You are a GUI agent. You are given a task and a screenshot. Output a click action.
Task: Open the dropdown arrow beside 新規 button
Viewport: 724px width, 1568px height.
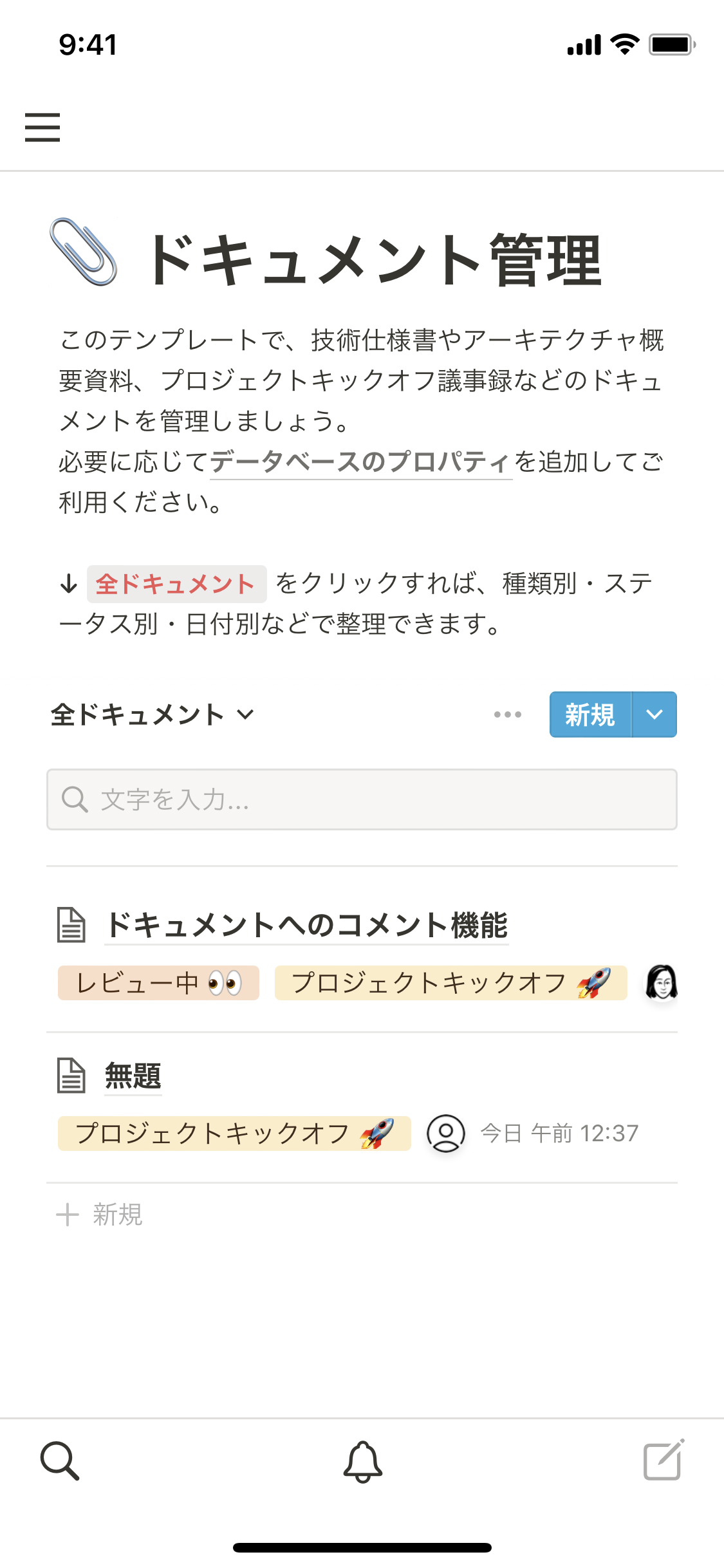(x=654, y=714)
